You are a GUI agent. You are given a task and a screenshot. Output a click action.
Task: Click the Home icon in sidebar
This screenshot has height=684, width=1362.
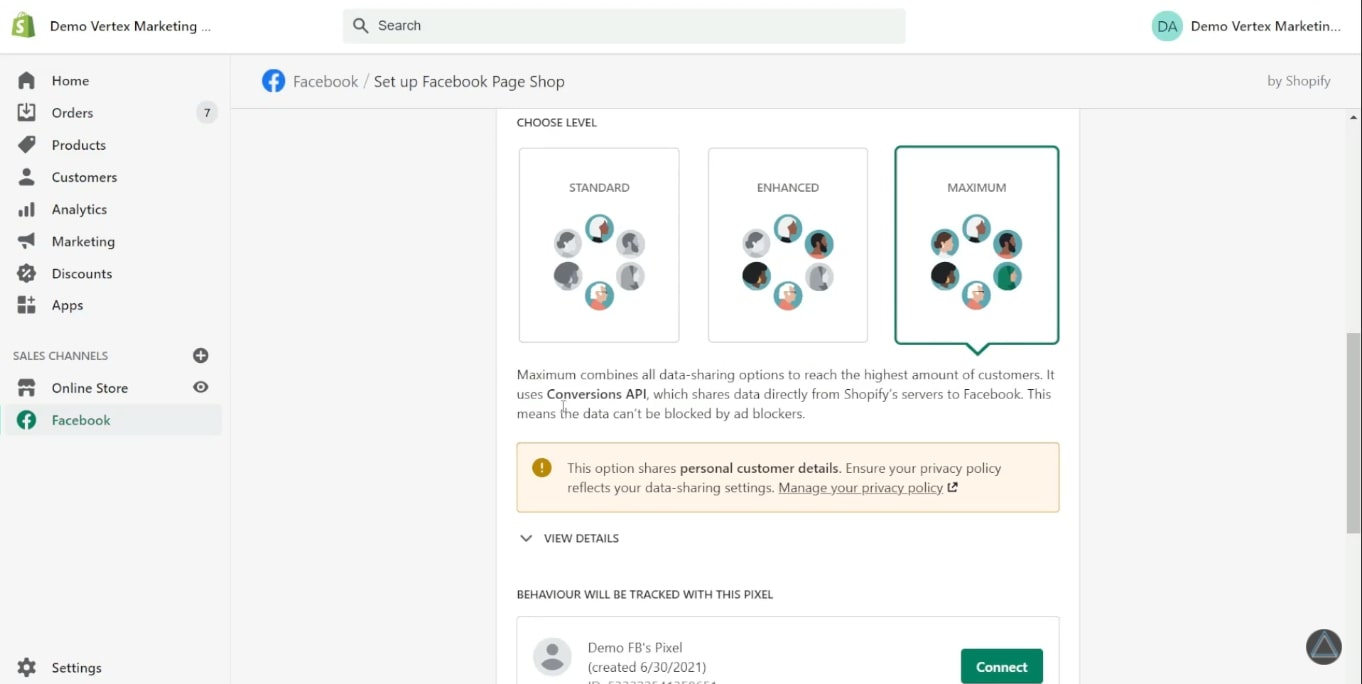27,81
